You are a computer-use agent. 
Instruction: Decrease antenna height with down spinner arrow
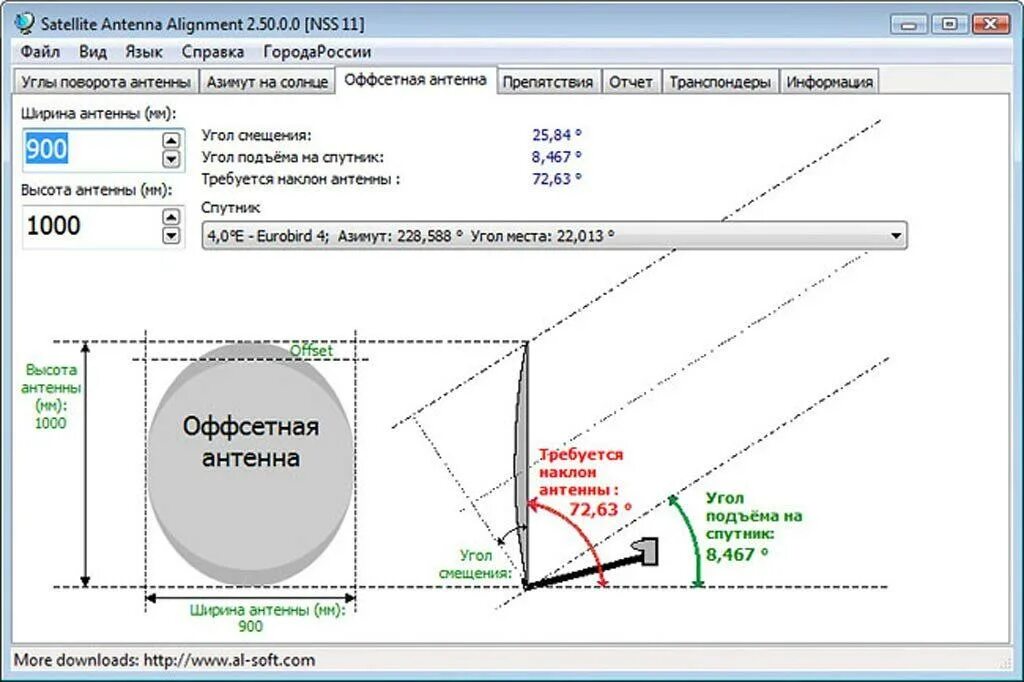click(171, 235)
